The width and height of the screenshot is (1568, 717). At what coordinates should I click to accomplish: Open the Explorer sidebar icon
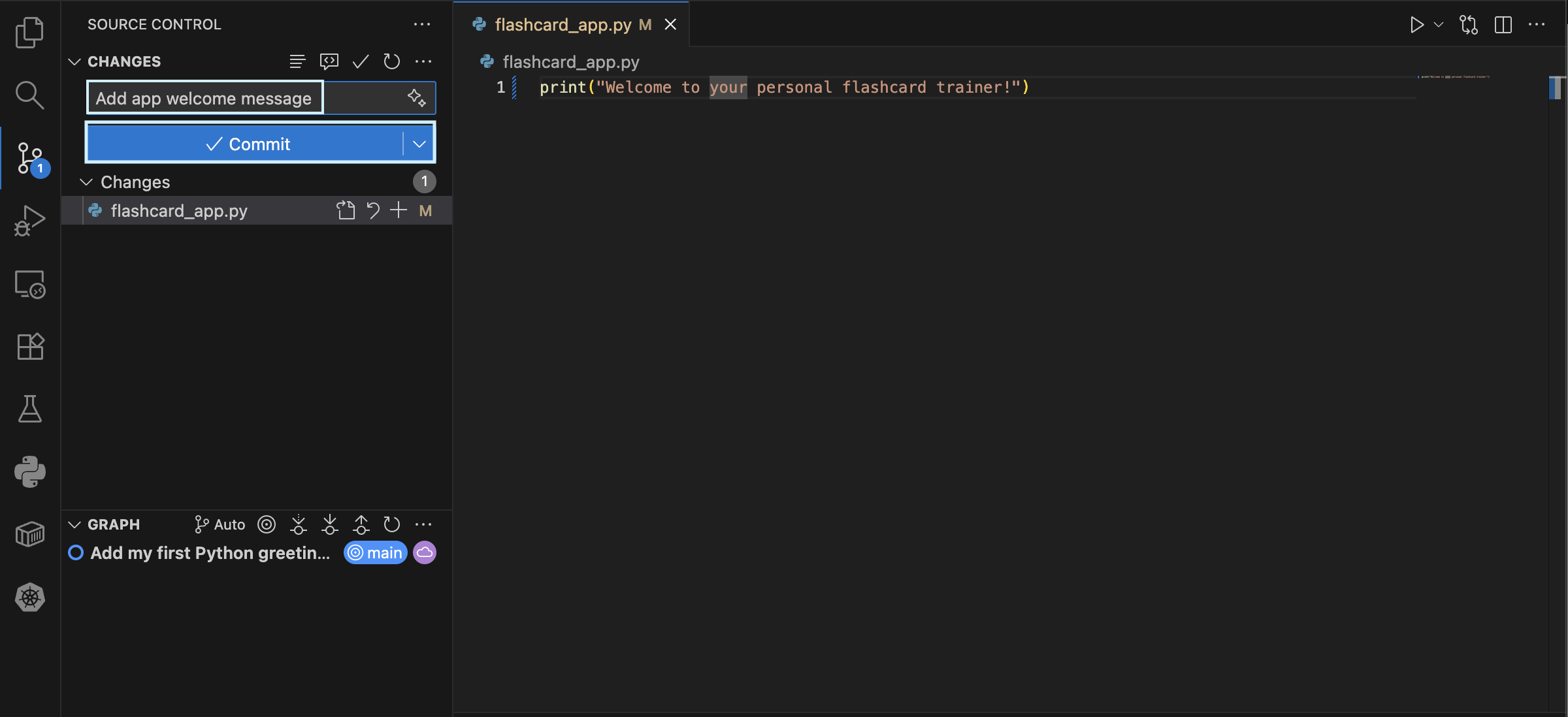[29, 32]
